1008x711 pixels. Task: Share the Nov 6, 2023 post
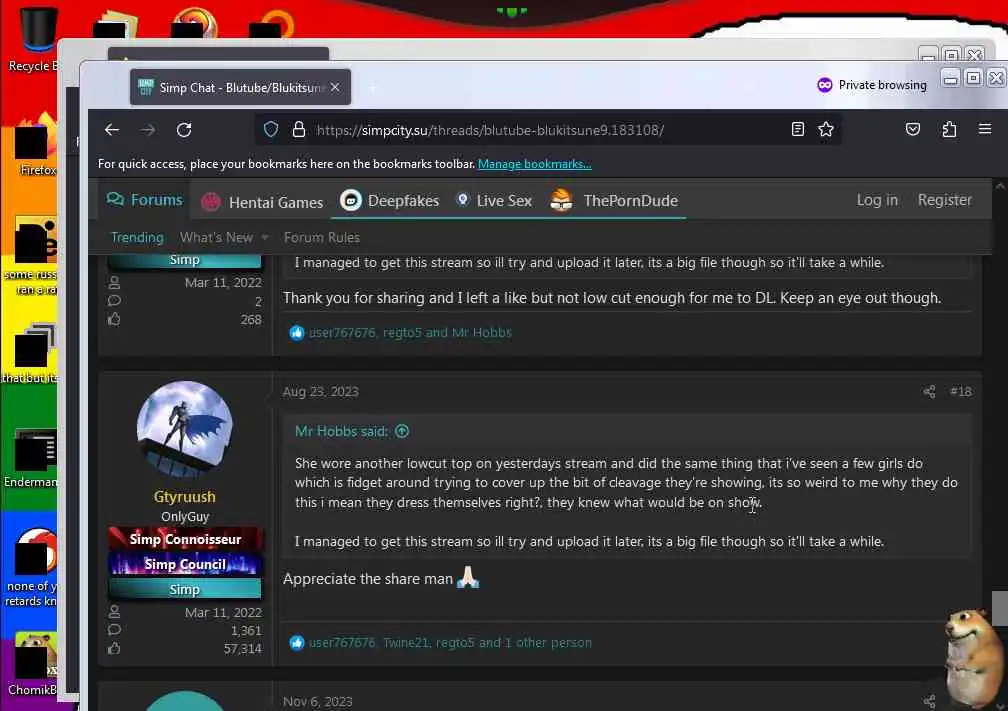[929, 701]
